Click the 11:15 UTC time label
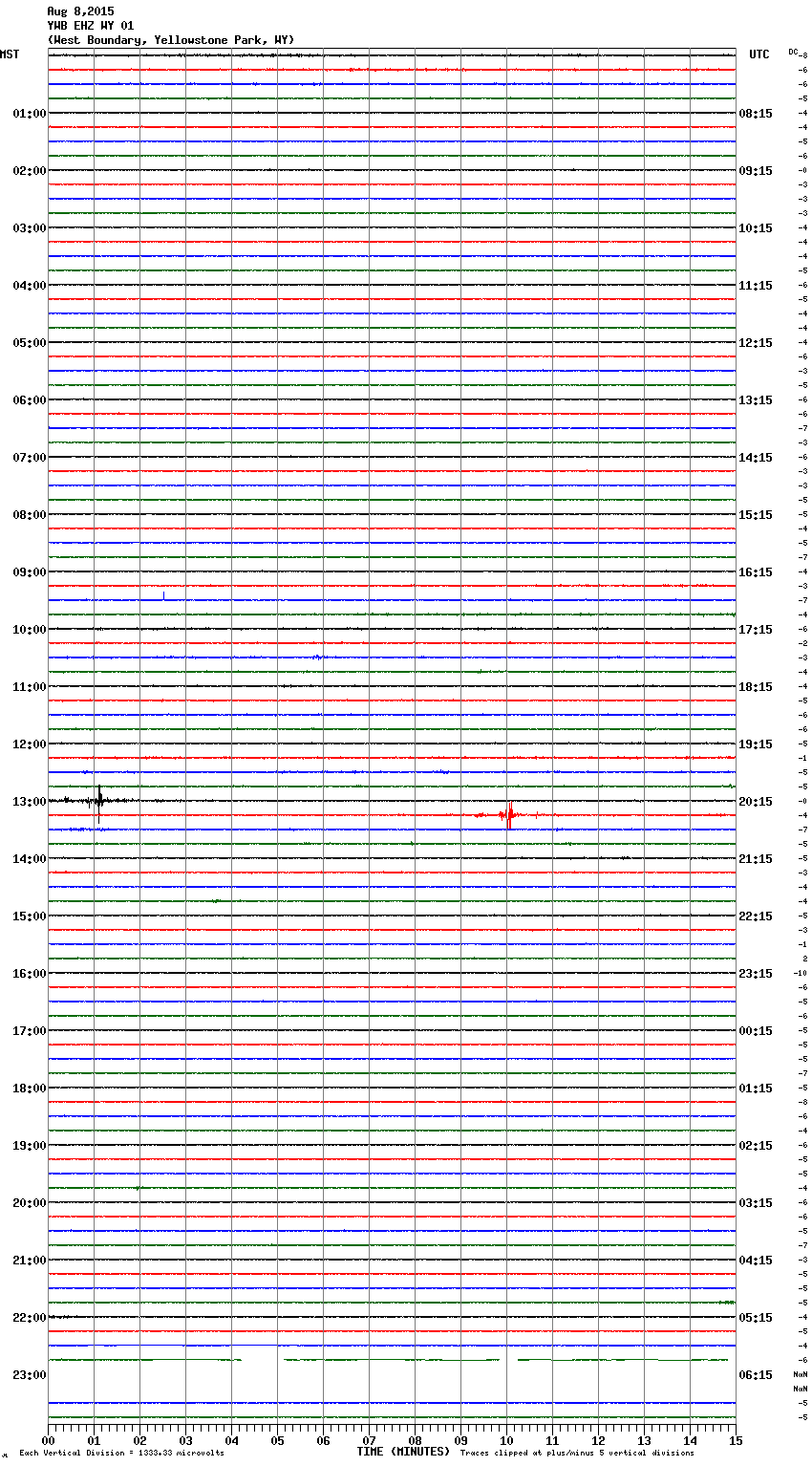The width and height of the screenshot is (812, 1466). click(x=756, y=286)
